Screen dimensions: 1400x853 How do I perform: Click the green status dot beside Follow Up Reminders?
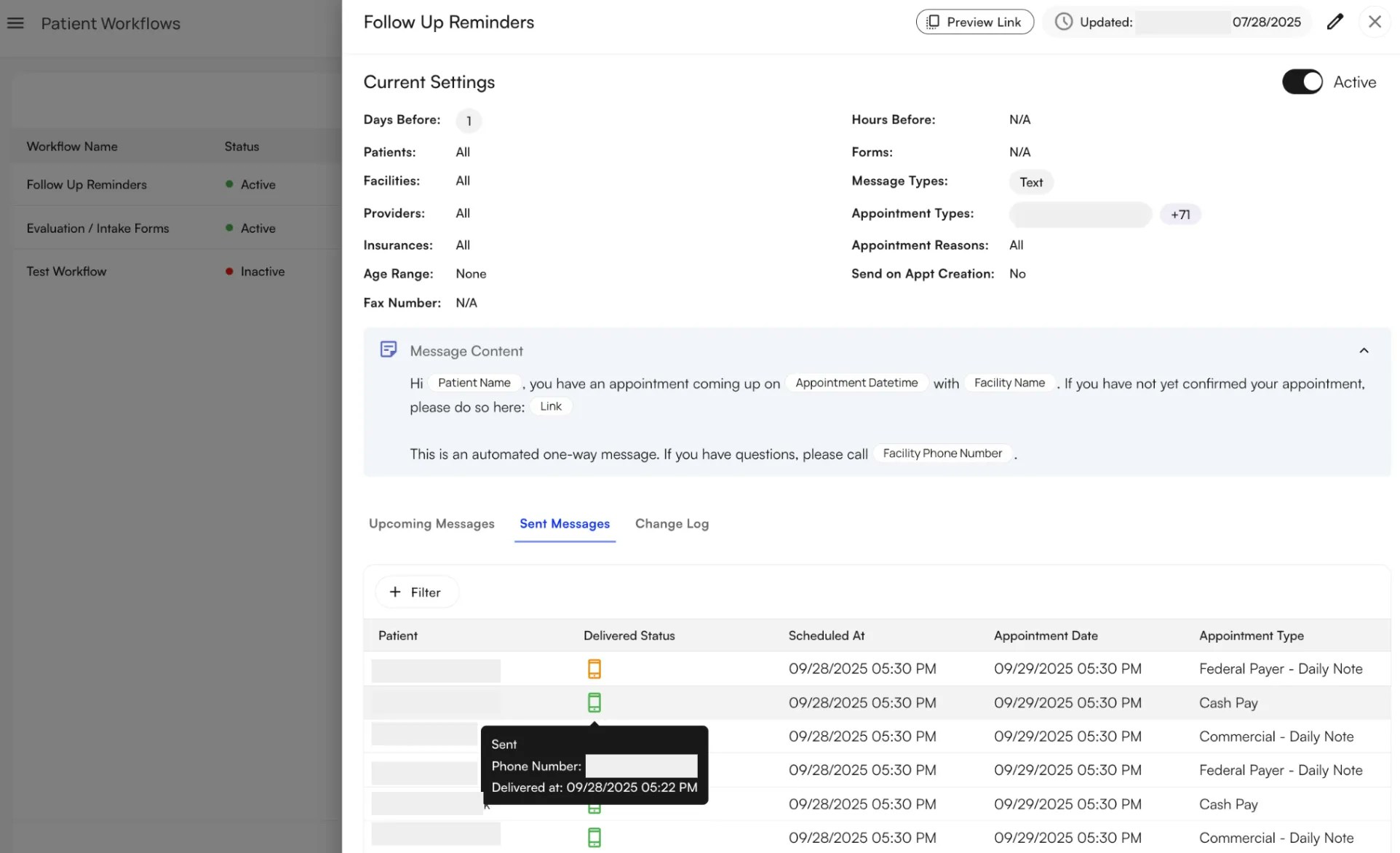pyautogui.click(x=229, y=184)
